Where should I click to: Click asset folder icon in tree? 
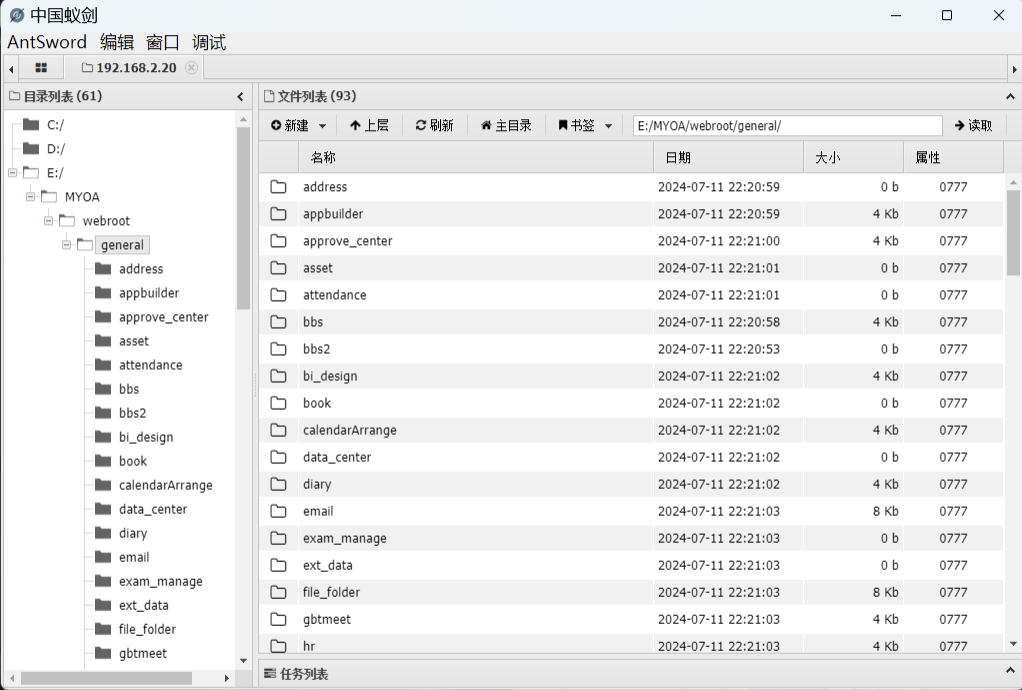coord(103,341)
